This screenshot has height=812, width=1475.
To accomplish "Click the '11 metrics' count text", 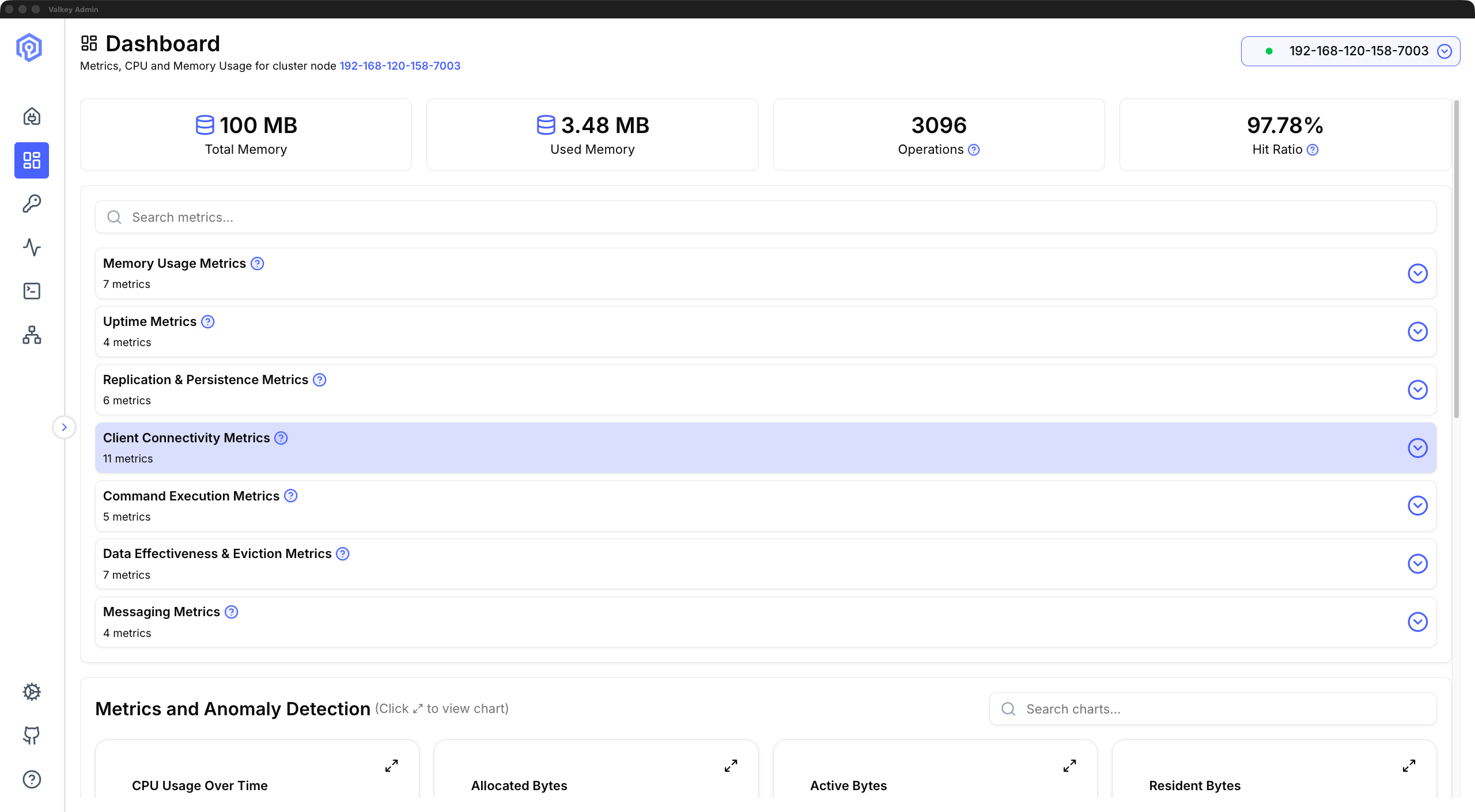I will click(128, 459).
